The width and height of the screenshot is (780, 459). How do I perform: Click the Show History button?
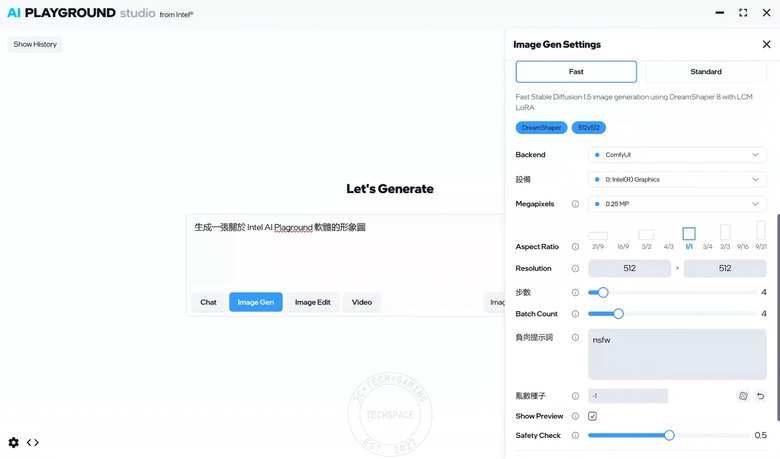[x=35, y=44]
